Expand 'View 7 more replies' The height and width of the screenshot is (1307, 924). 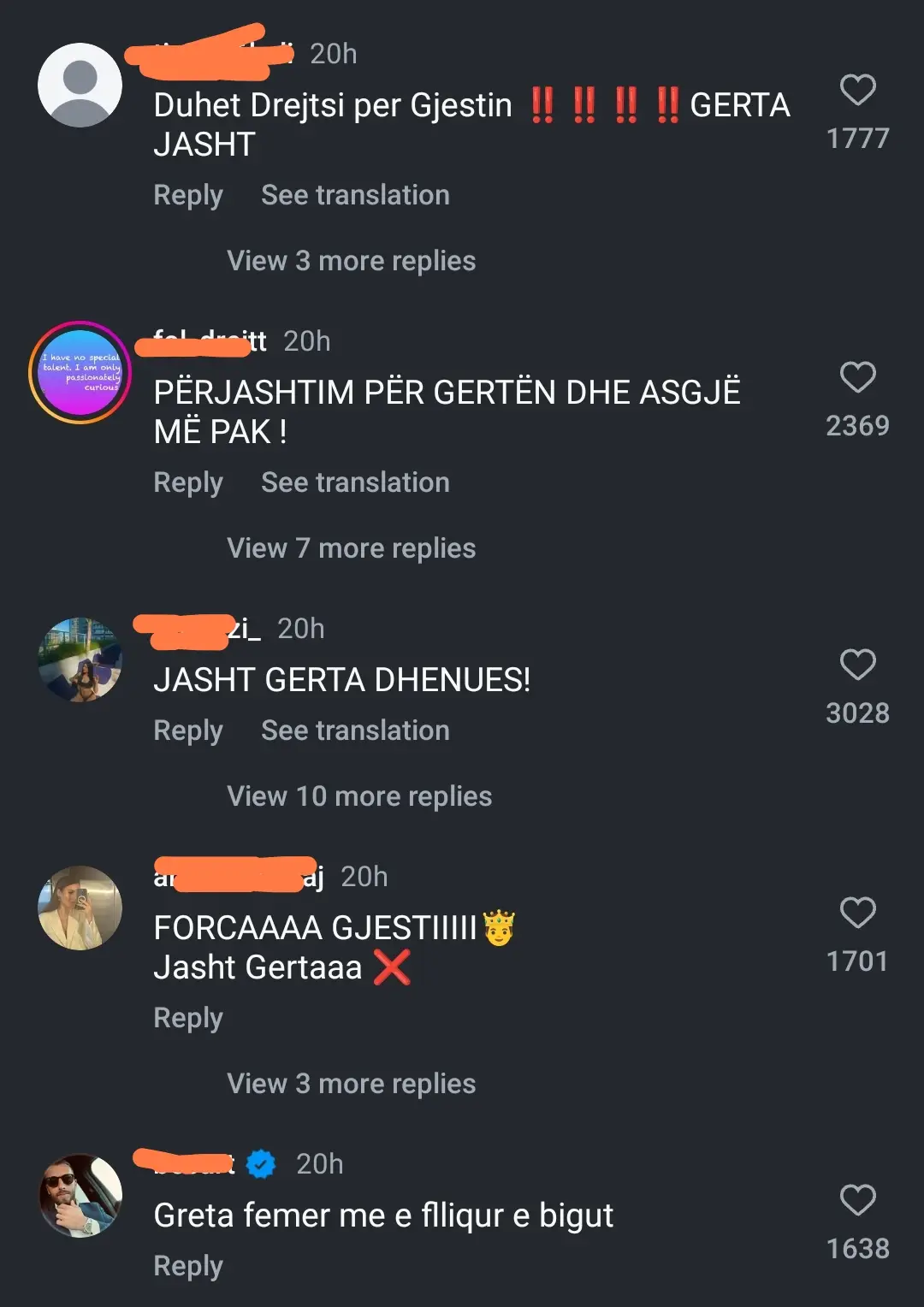pyautogui.click(x=352, y=548)
